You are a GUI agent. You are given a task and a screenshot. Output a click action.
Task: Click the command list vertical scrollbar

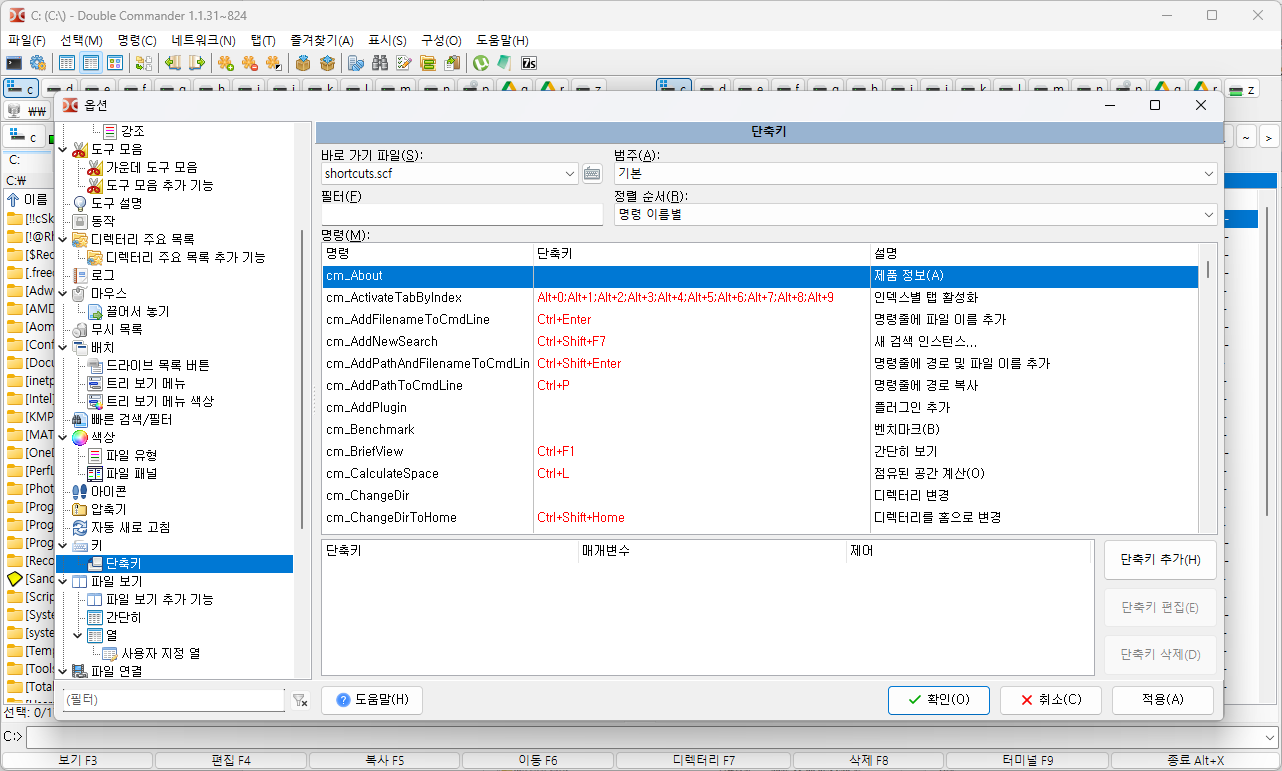click(1208, 388)
